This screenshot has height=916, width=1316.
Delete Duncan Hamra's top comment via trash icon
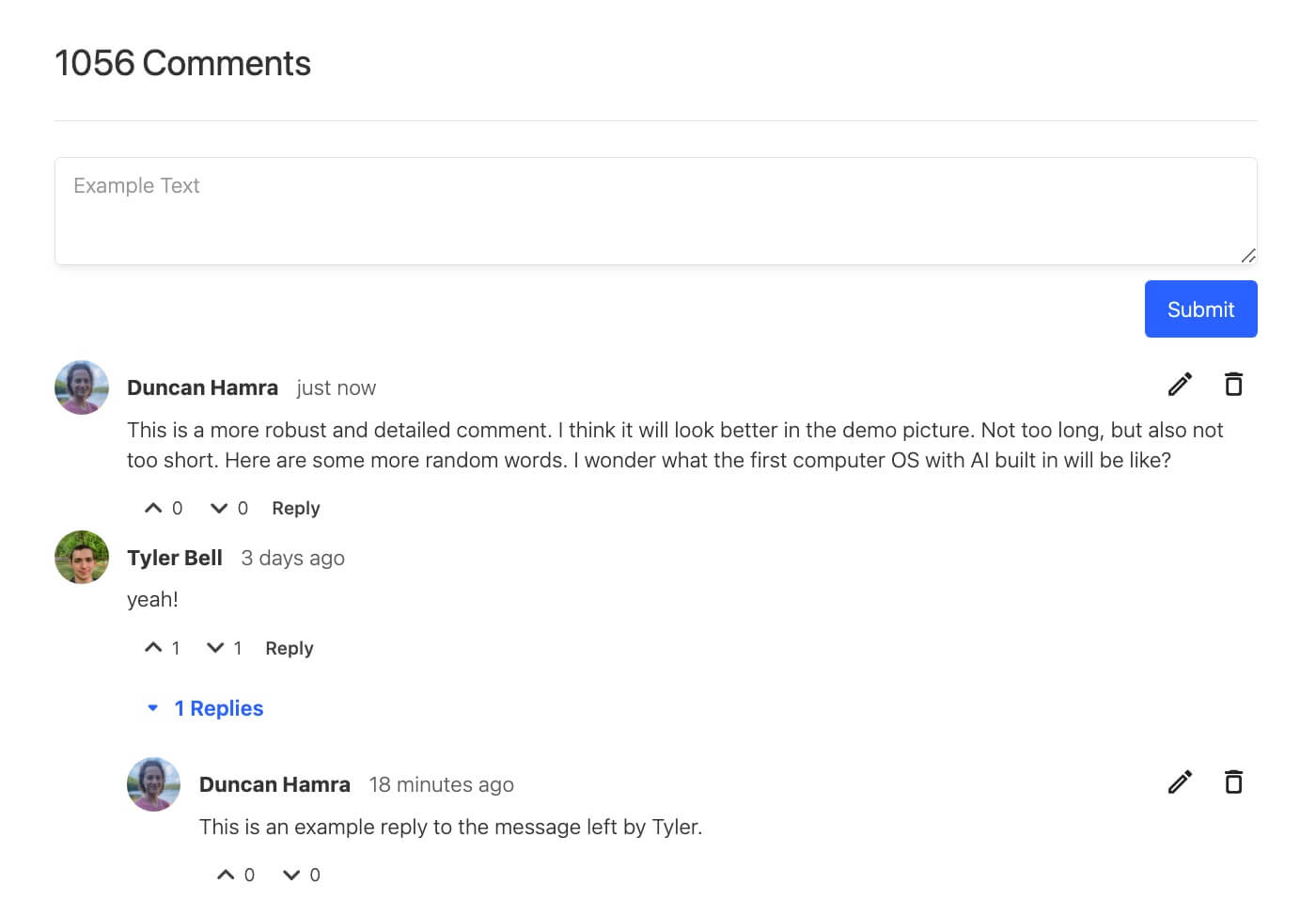click(1233, 385)
